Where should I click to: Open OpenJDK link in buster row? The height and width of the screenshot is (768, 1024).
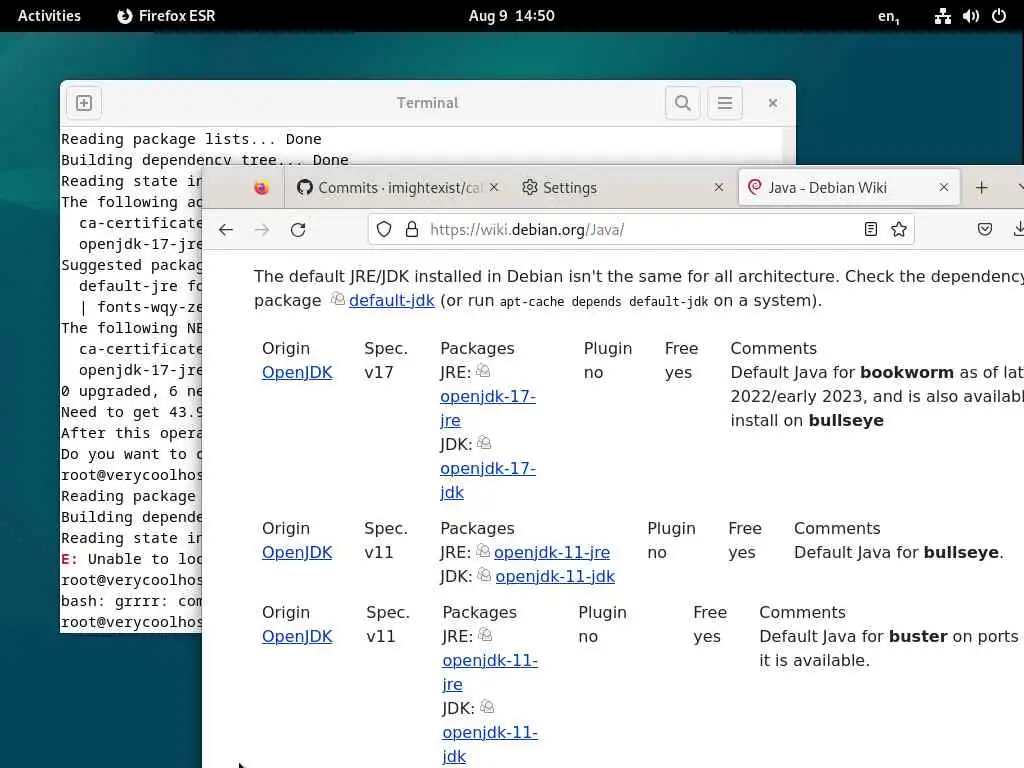(297, 637)
